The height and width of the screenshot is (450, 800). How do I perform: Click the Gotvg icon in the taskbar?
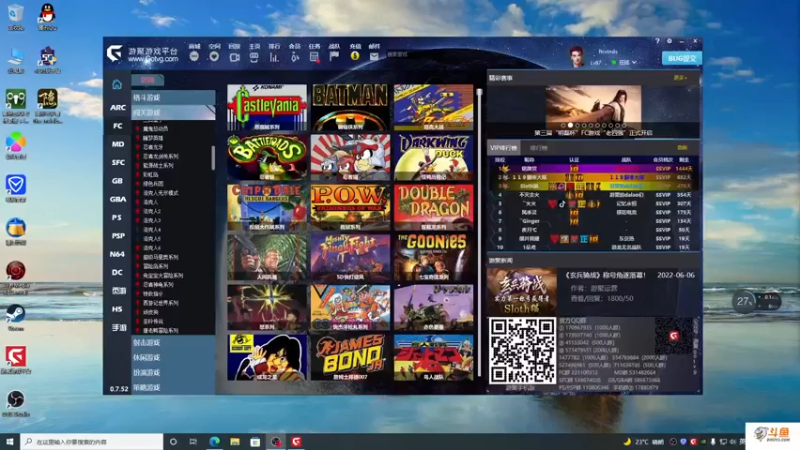click(x=296, y=442)
